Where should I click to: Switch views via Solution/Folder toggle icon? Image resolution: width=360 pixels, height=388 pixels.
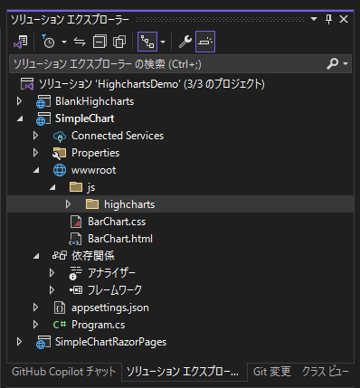[20, 42]
